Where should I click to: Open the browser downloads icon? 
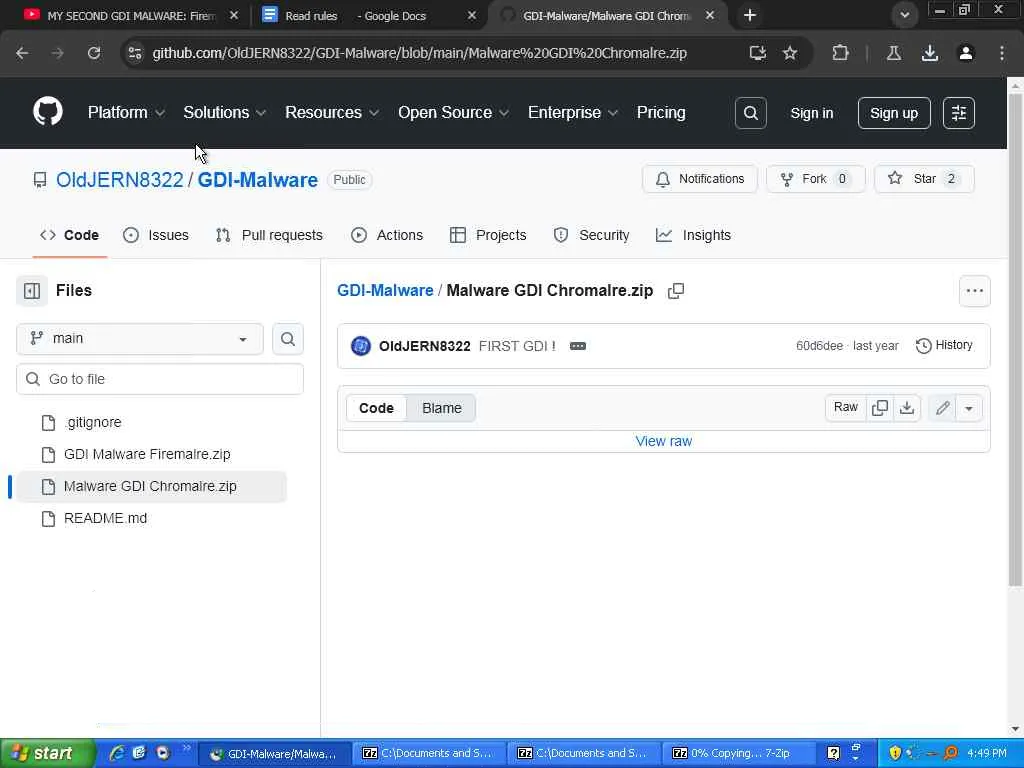[x=929, y=53]
